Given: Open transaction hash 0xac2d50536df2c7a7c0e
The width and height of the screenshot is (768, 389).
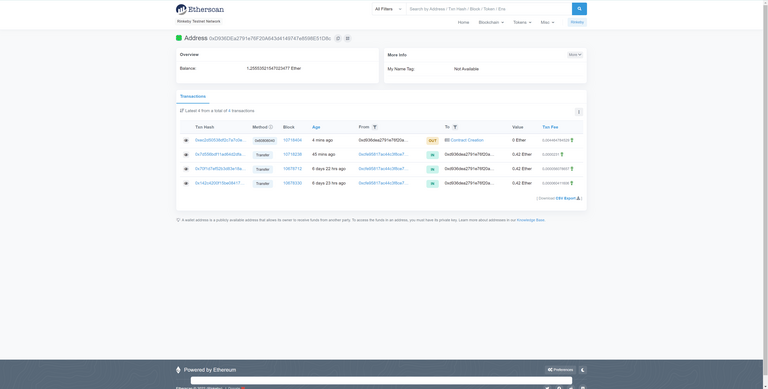Looking at the screenshot, I should 220,140.
